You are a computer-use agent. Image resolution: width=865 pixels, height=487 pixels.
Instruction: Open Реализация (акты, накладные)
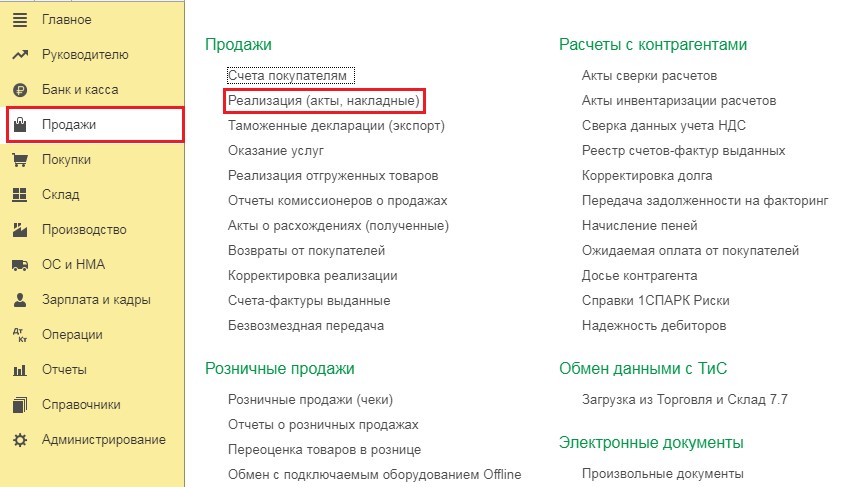[x=324, y=101]
